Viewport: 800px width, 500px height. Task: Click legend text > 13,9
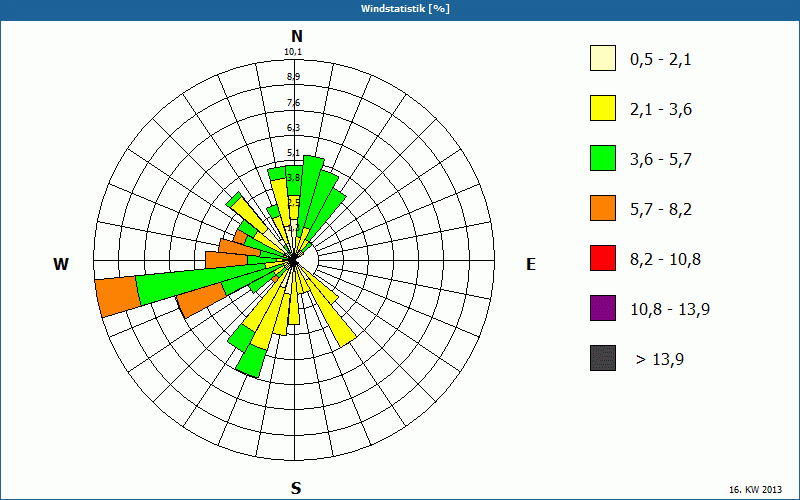(660, 360)
